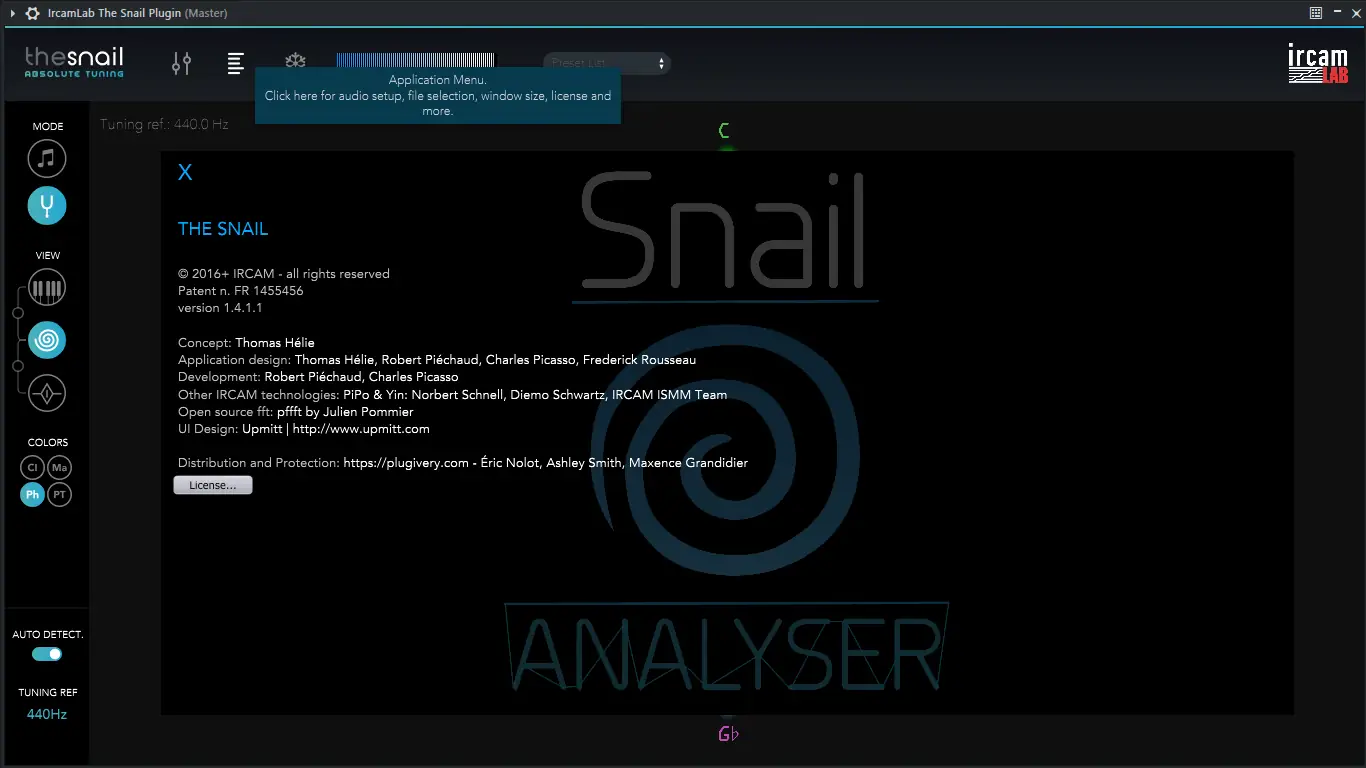This screenshot has height=768, width=1366.
Task: Toggle the upper link node between views
Action: pos(18,314)
